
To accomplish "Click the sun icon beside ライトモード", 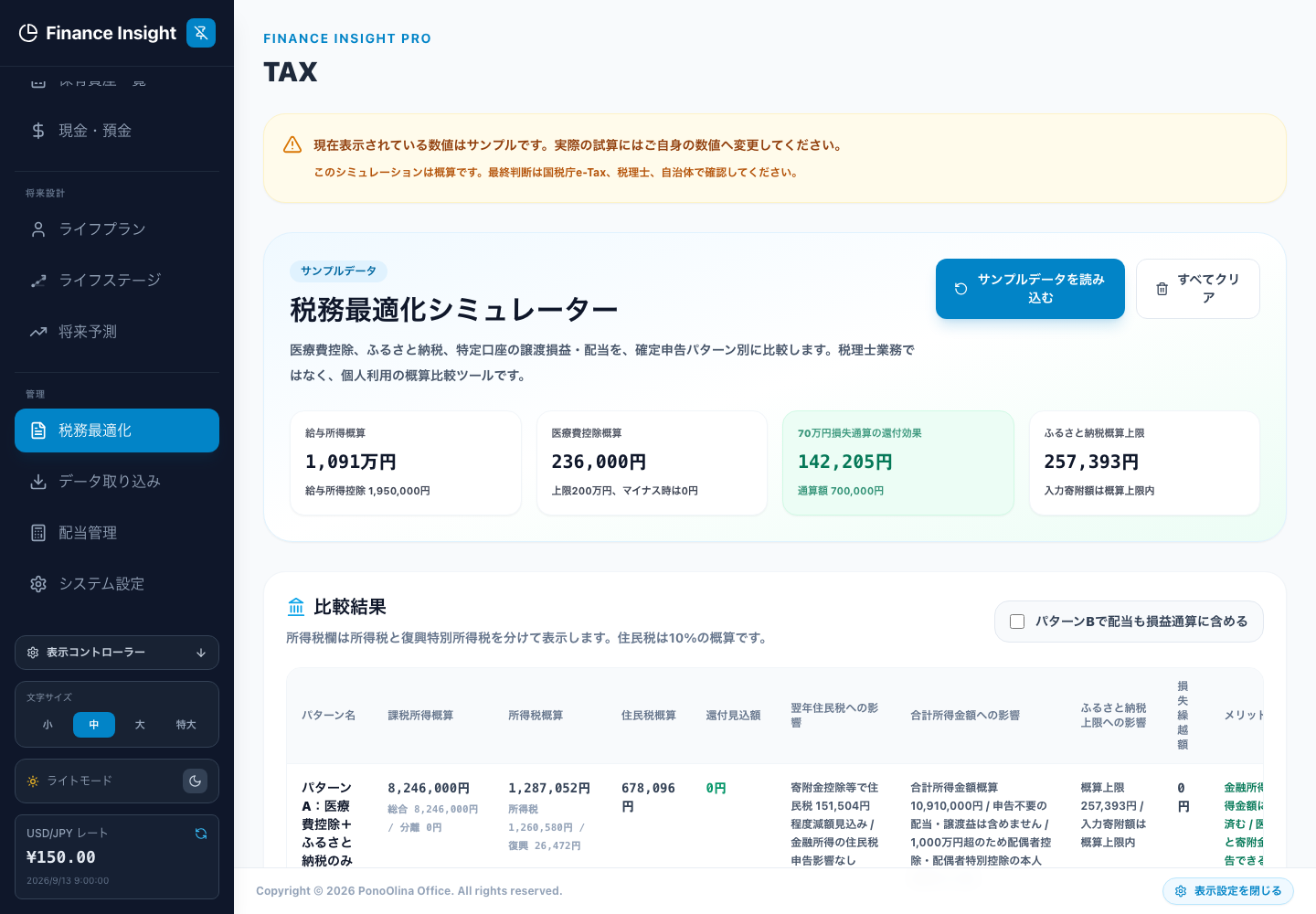I will 33,781.
